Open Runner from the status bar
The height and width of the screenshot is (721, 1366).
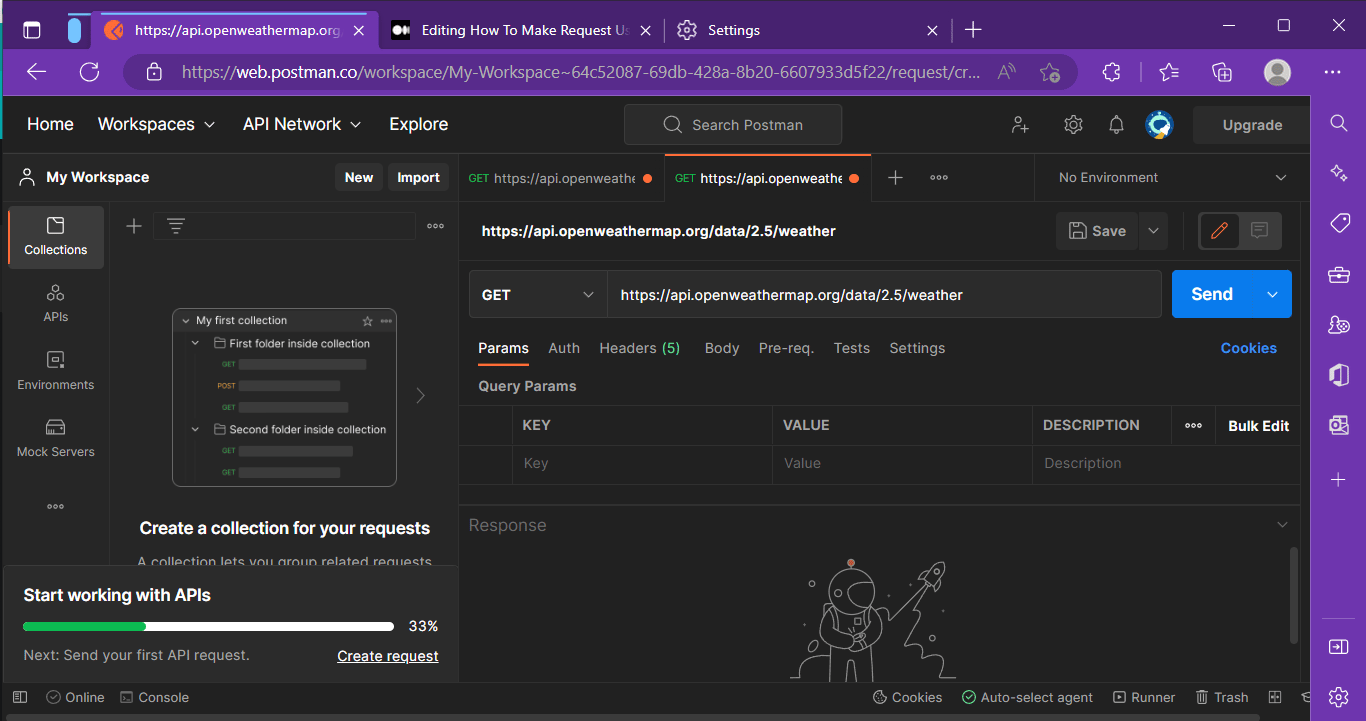(1142, 697)
